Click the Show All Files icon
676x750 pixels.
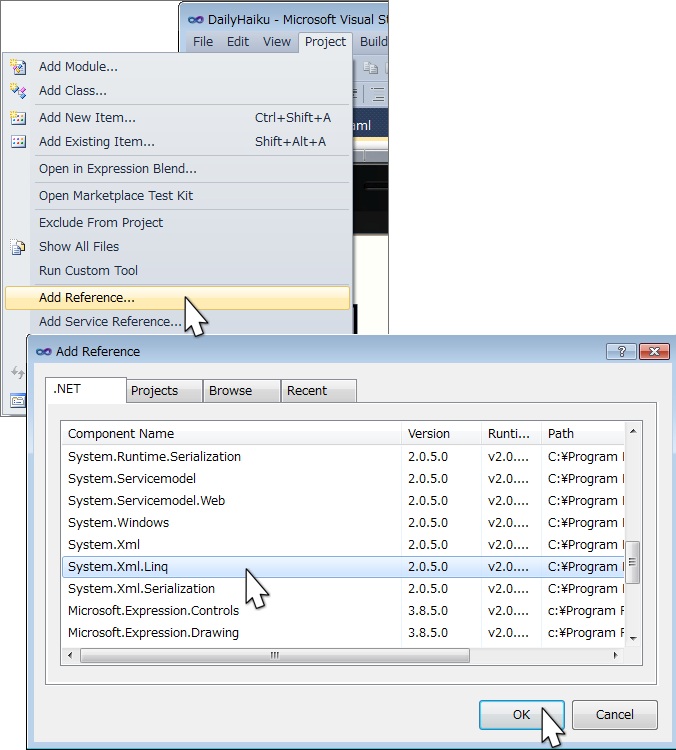coord(18,247)
